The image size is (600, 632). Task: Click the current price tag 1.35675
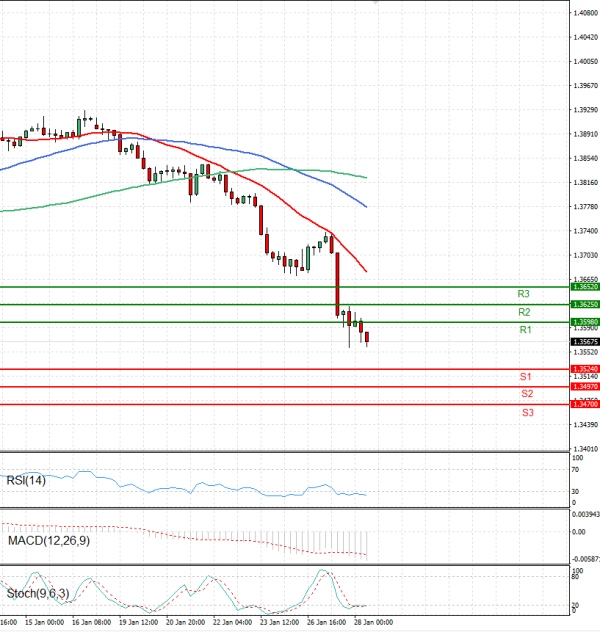pos(585,341)
